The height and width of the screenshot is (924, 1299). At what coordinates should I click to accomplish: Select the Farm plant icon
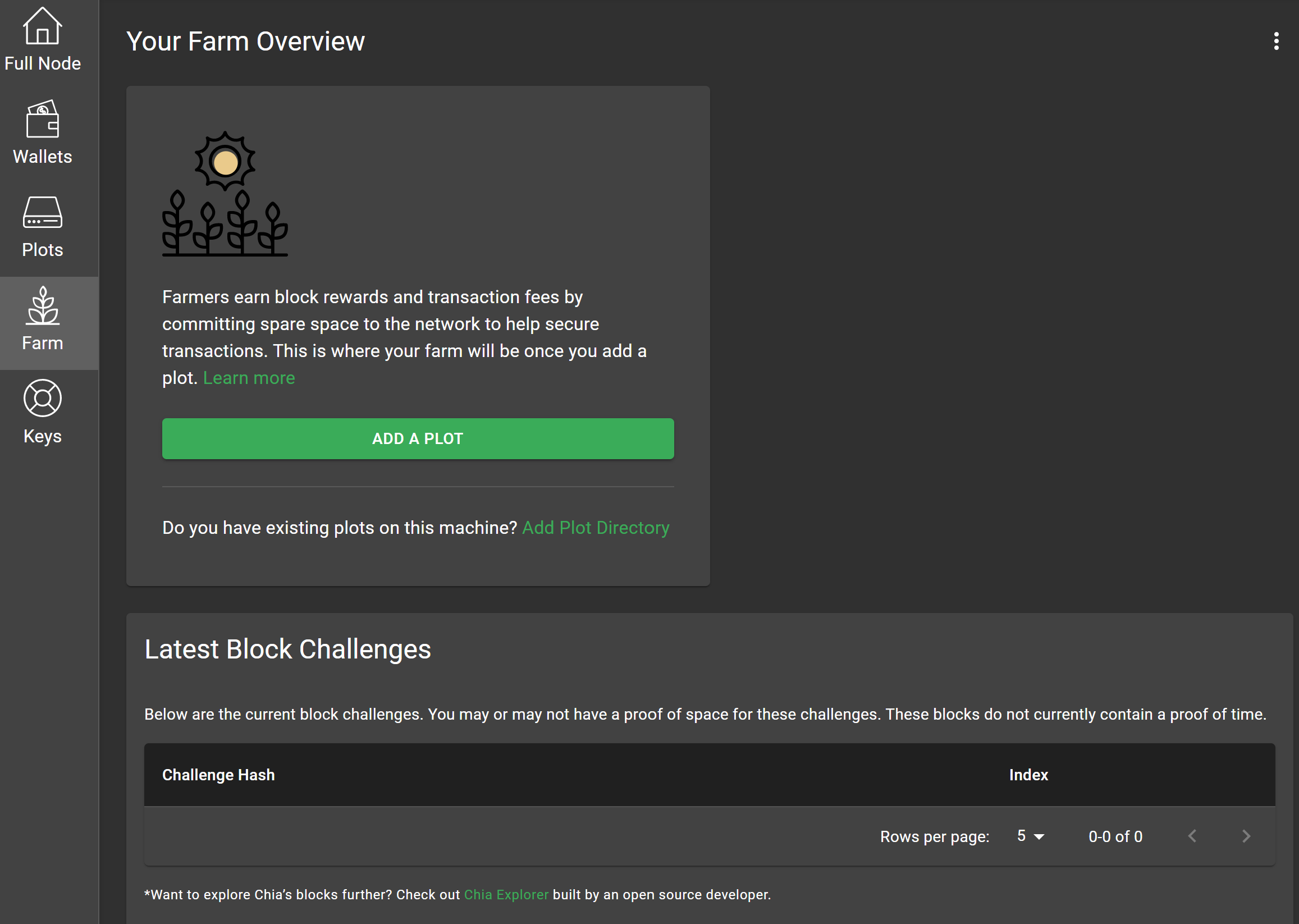(x=42, y=305)
